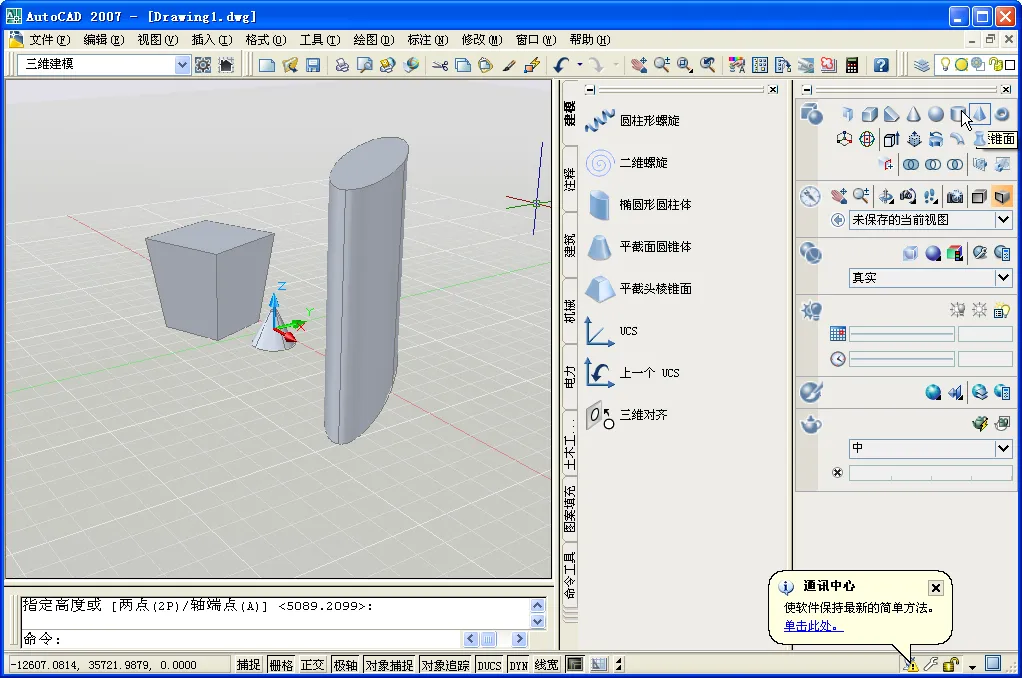
Task: Select the Cylinder tool on the dashboard
Action: [957, 113]
